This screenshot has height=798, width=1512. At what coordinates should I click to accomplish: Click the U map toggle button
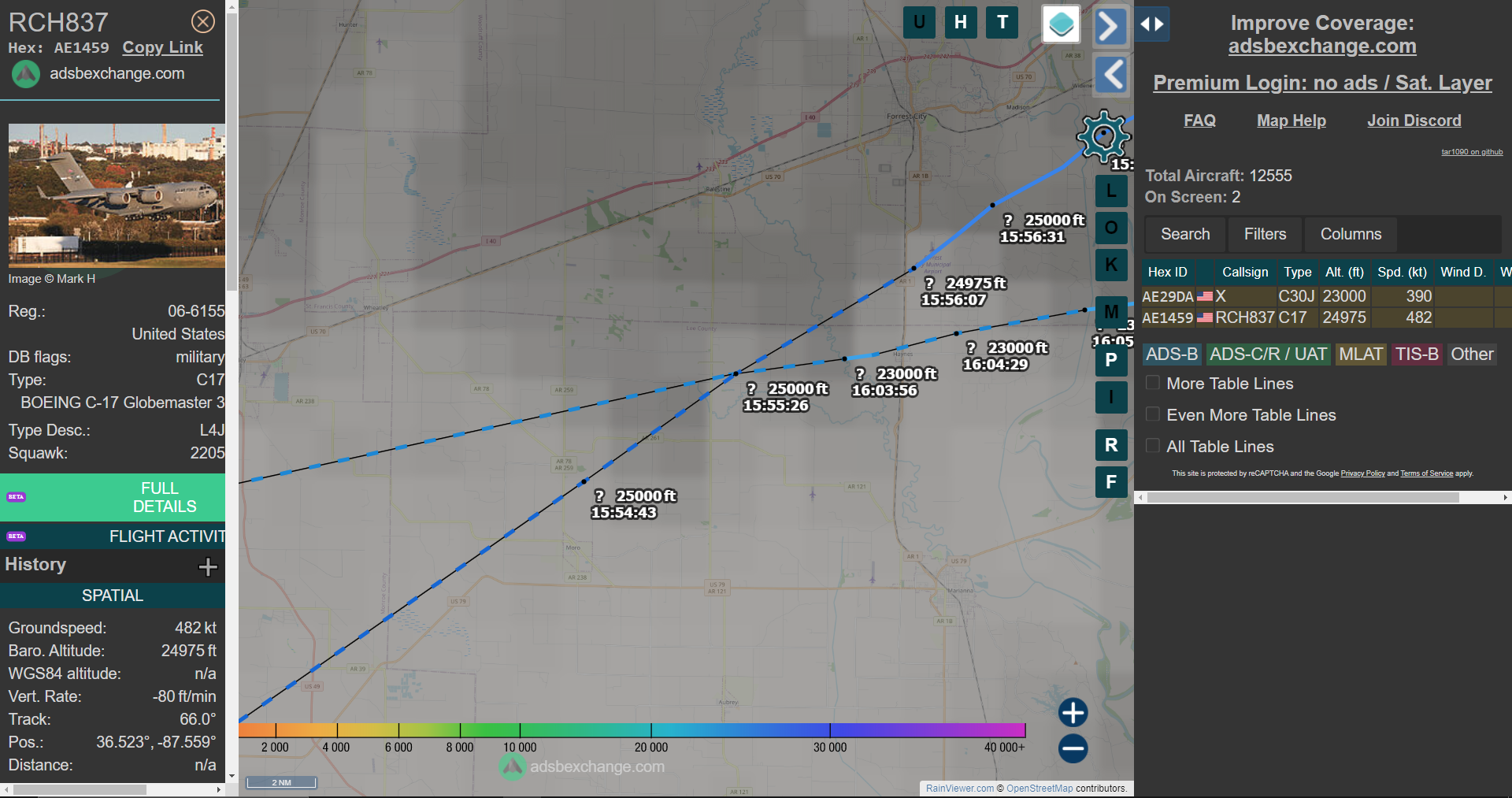(x=919, y=22)
